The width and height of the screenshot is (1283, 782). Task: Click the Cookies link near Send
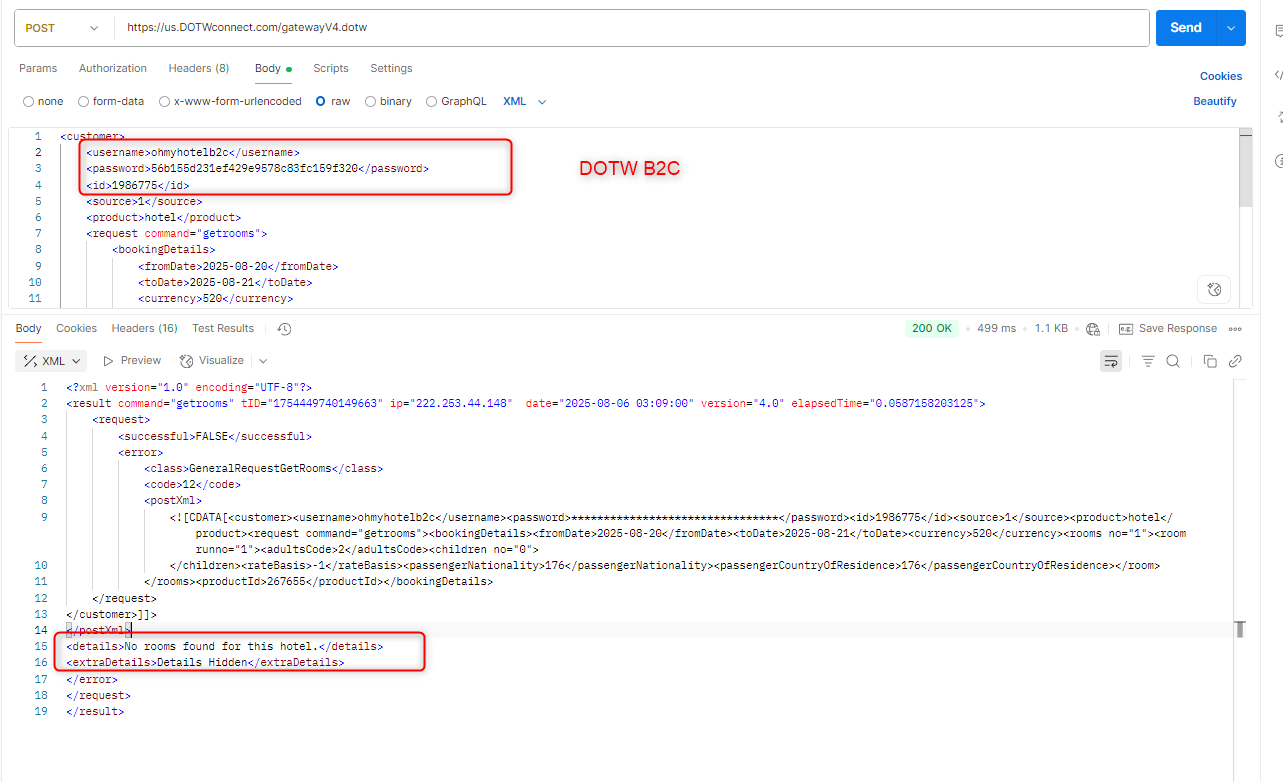coord(1221,76)
